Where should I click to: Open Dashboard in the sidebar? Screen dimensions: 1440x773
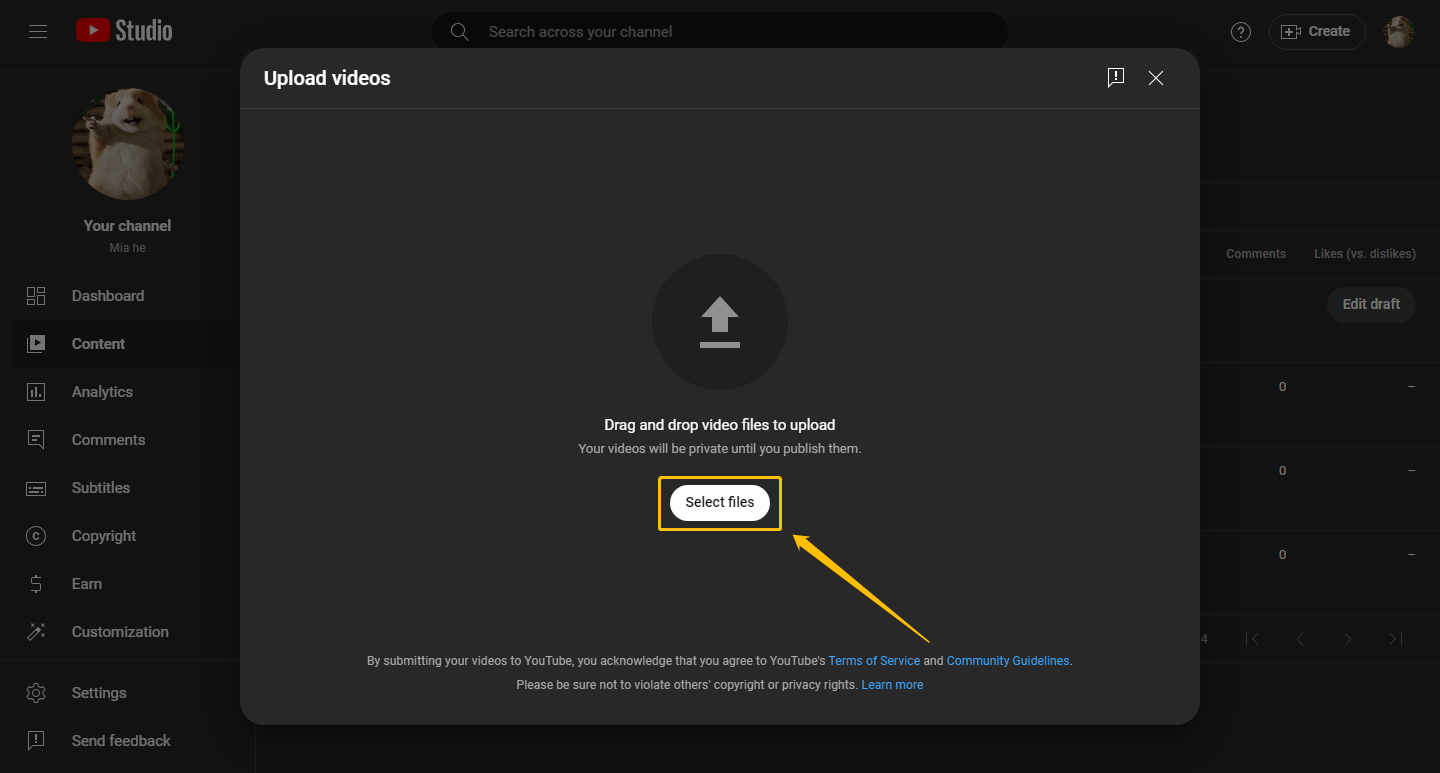tap(108, 296)
